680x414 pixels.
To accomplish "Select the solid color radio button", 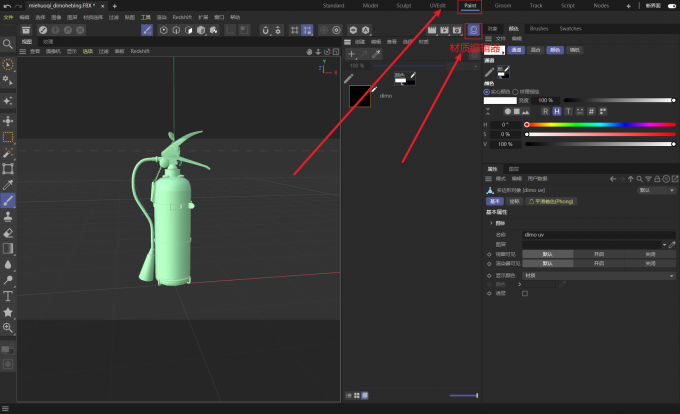I will (x=487, y=92).
